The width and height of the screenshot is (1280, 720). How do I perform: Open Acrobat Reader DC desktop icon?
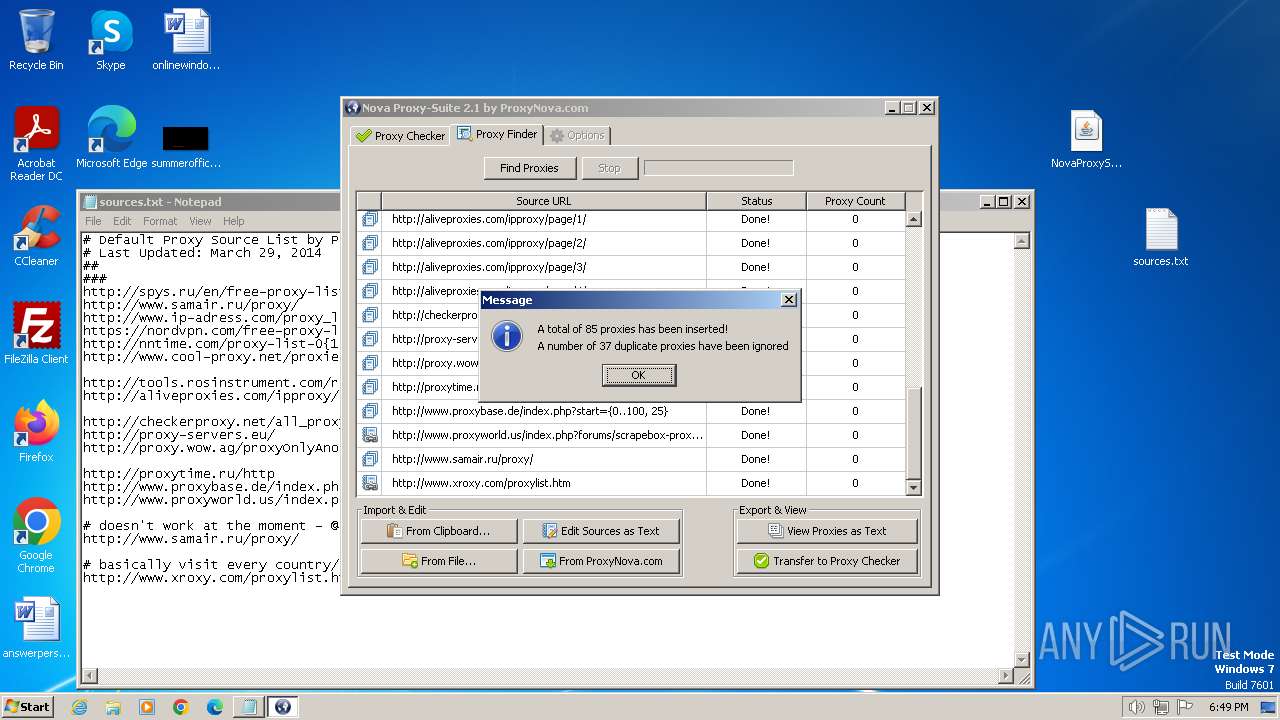pyautogui.click(x=36, y=144)
